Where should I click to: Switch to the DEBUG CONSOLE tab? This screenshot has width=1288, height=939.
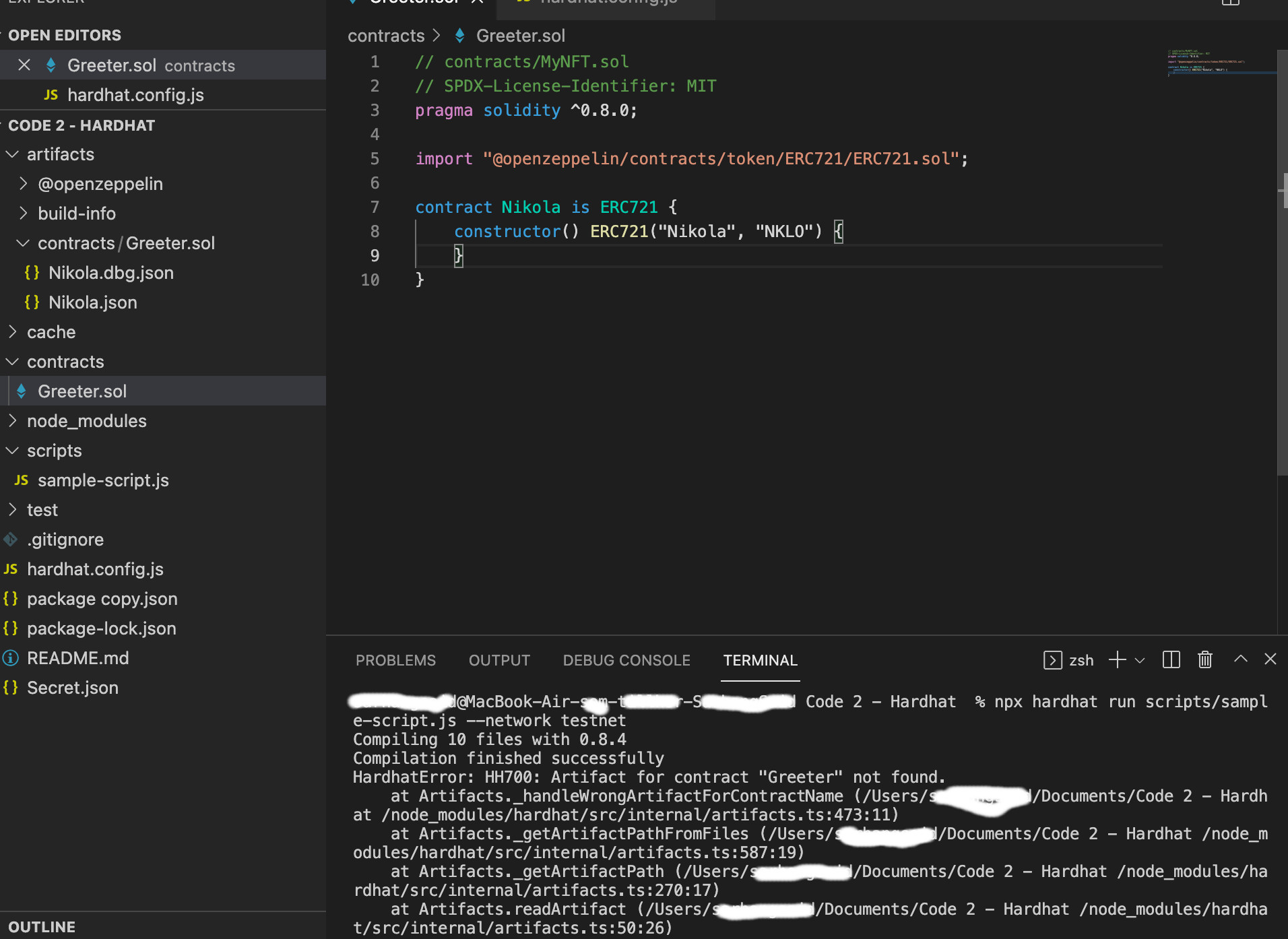[x=626, y=660]
